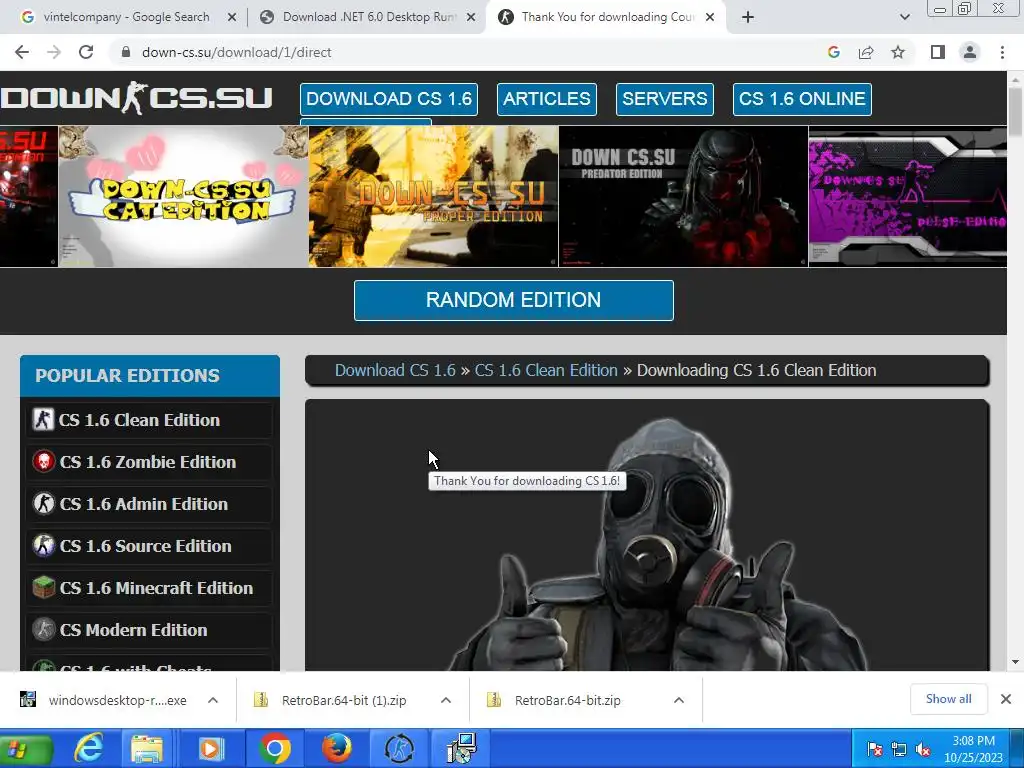
Task: Expand options for windowsdesktop exe download
Action: pos(213,700)
